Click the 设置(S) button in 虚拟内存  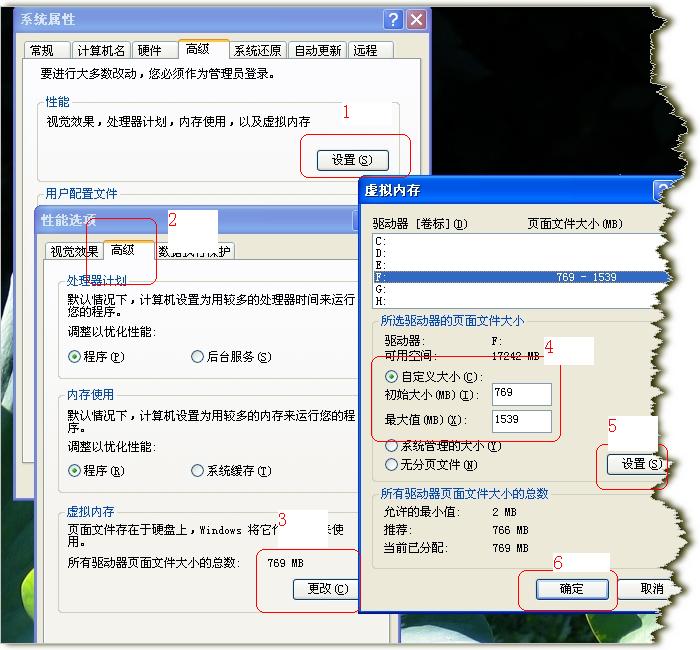coord(635,464)
